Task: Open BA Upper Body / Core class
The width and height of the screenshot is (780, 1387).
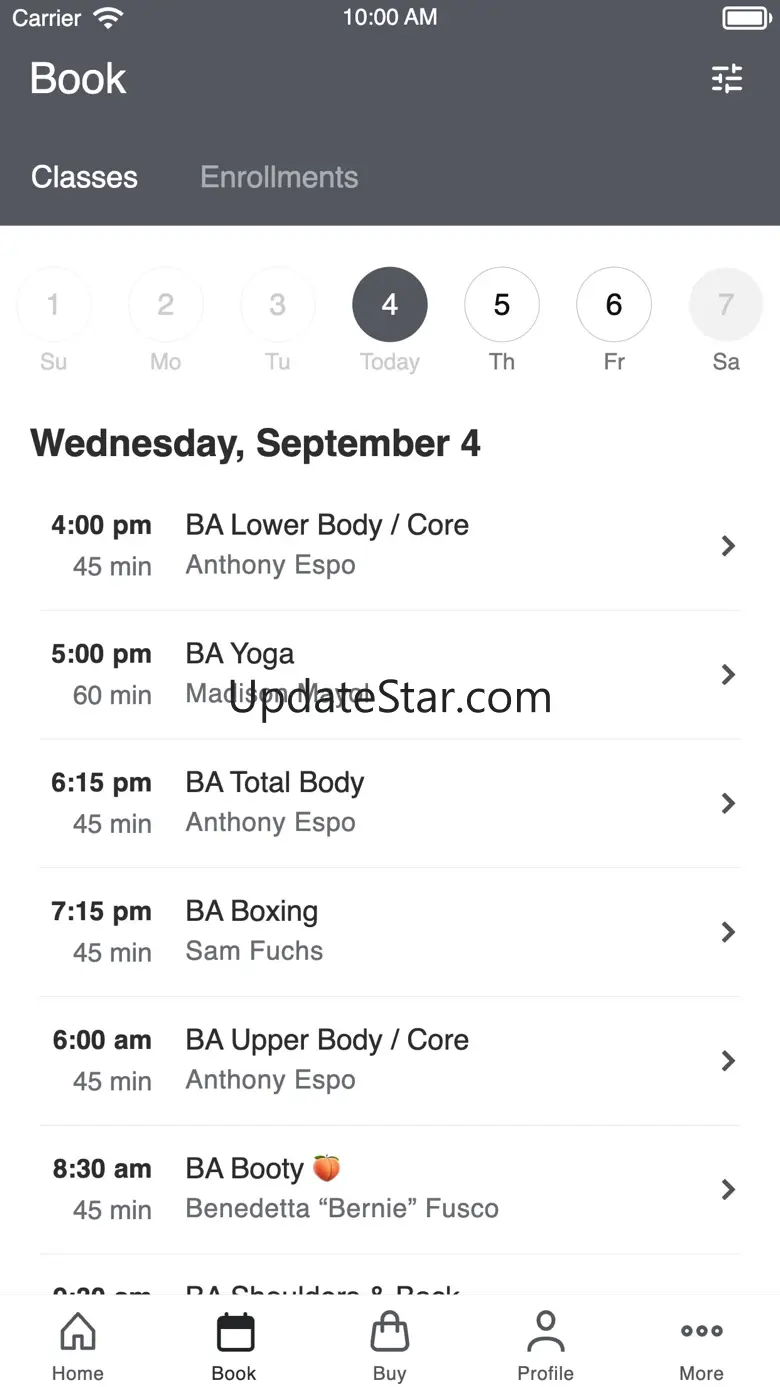Action: coord(390,1061)
